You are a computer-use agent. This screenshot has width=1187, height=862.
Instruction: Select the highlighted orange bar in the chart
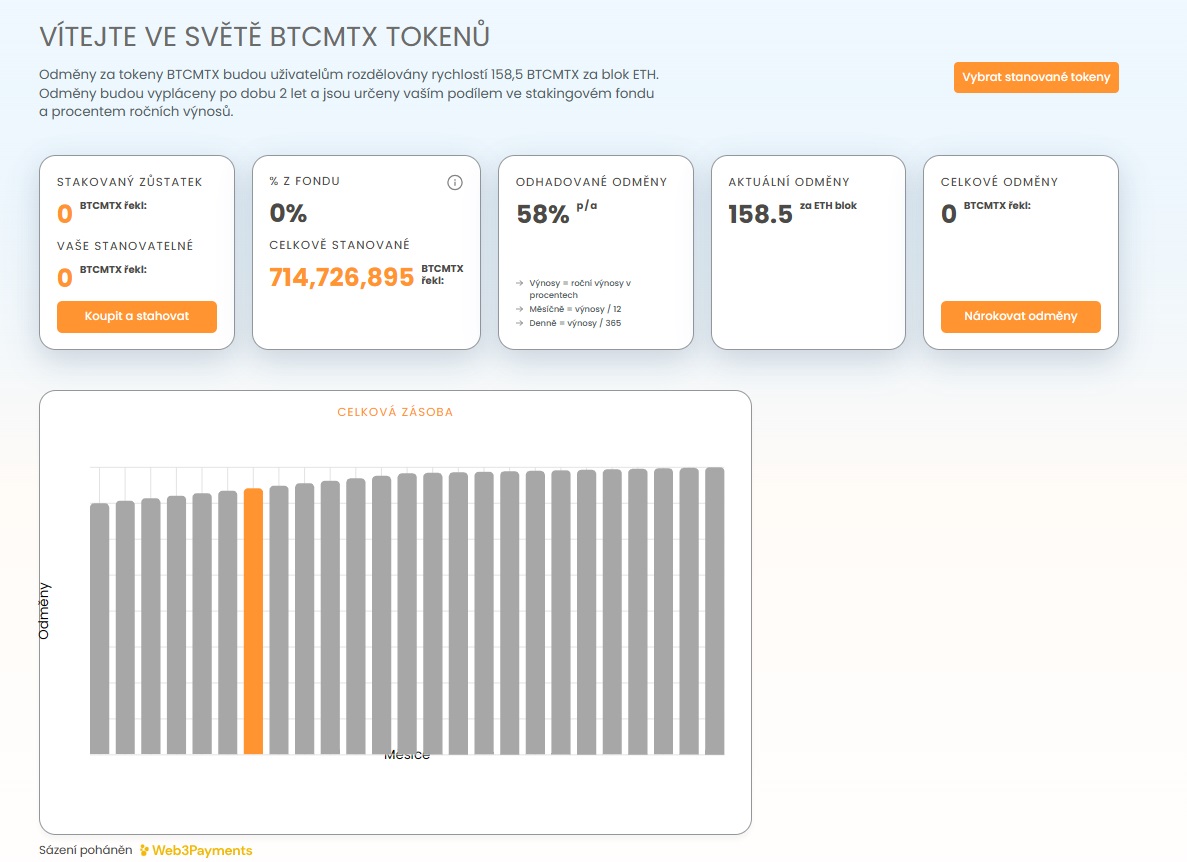252,620
